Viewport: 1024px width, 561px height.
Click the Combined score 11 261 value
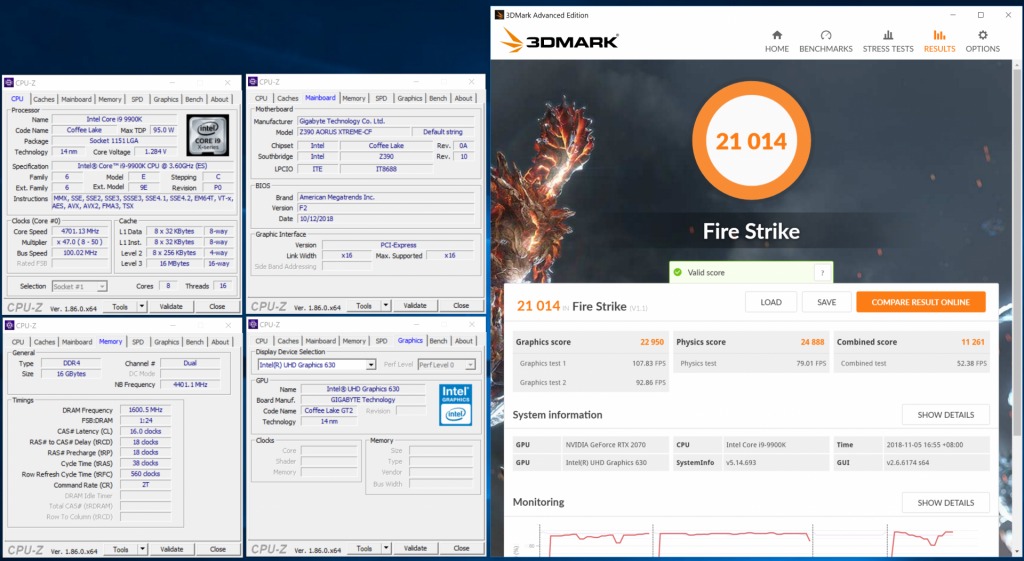point(973,342)
